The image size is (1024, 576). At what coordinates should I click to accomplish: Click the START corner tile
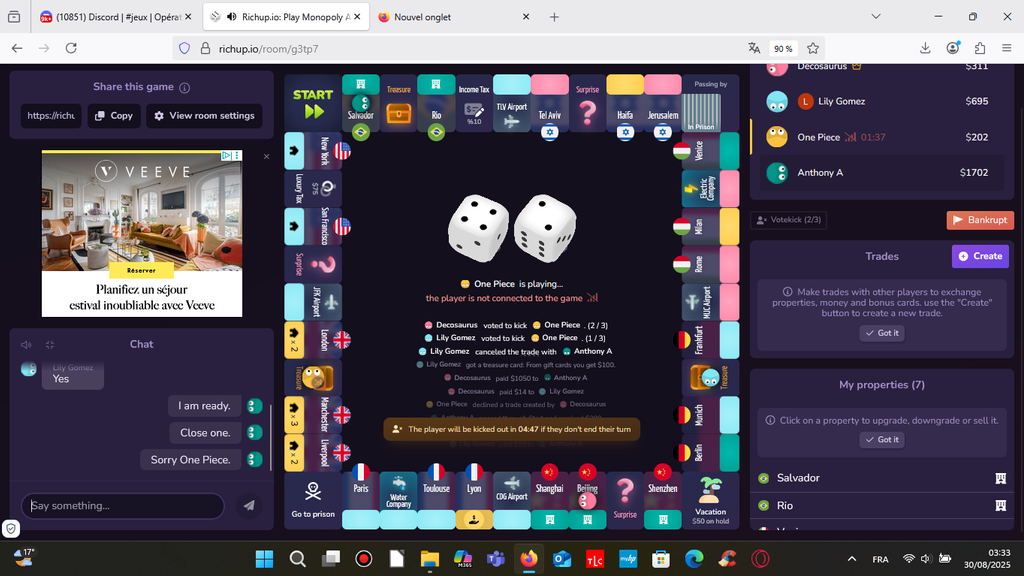point(313,103)
